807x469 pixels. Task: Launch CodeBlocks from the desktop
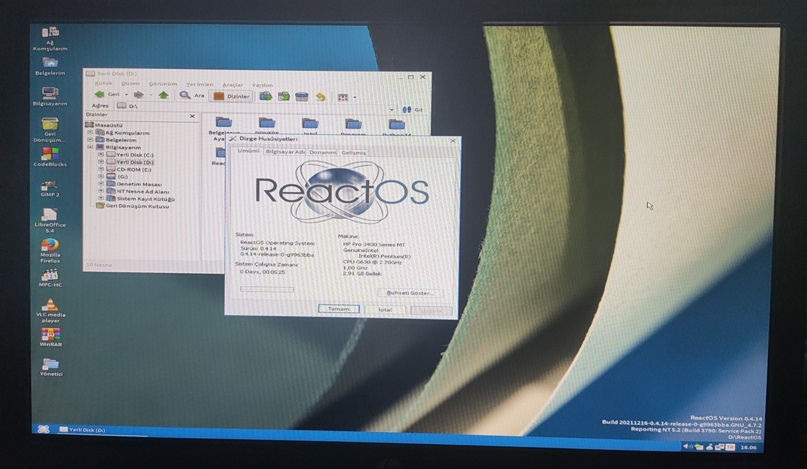coord(50,157)
